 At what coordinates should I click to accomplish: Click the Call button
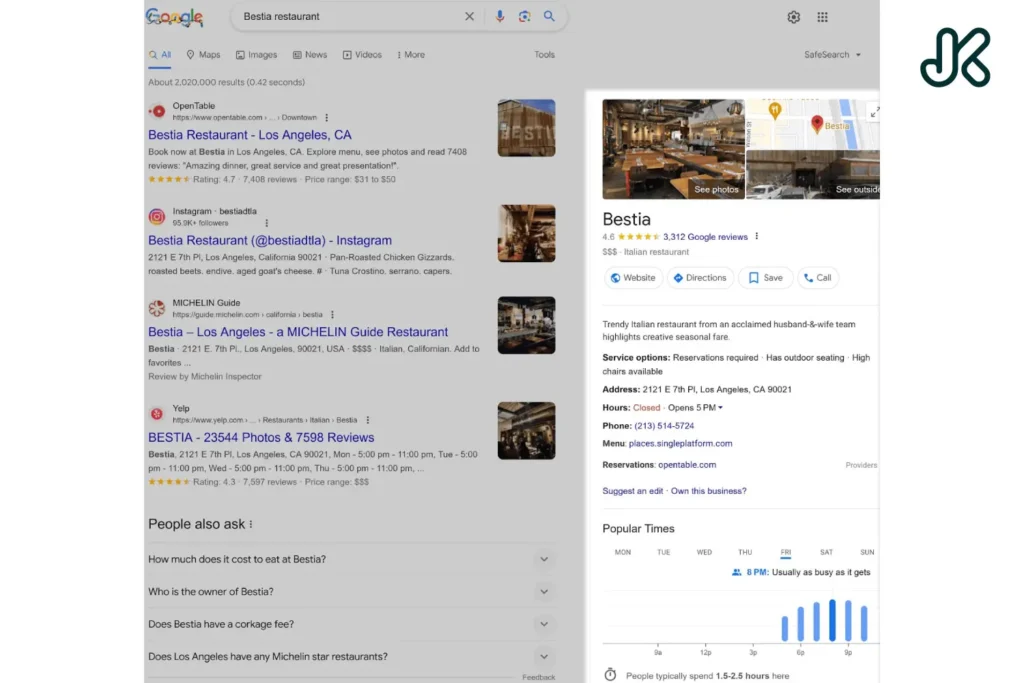pos(818,278)
